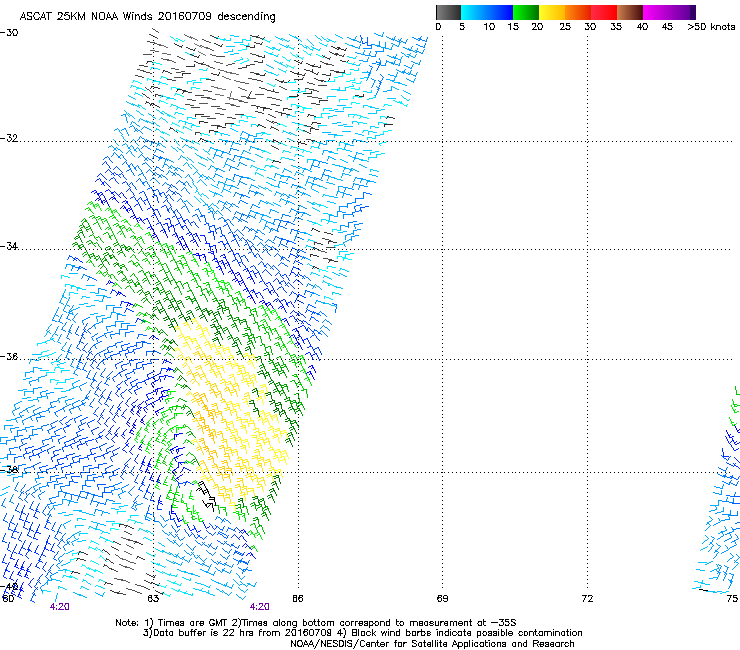Viewport: 740px width, 650px height.
Task: Select the yellow 20-25 knots legend swatch
Action: [x=552, y=12]
